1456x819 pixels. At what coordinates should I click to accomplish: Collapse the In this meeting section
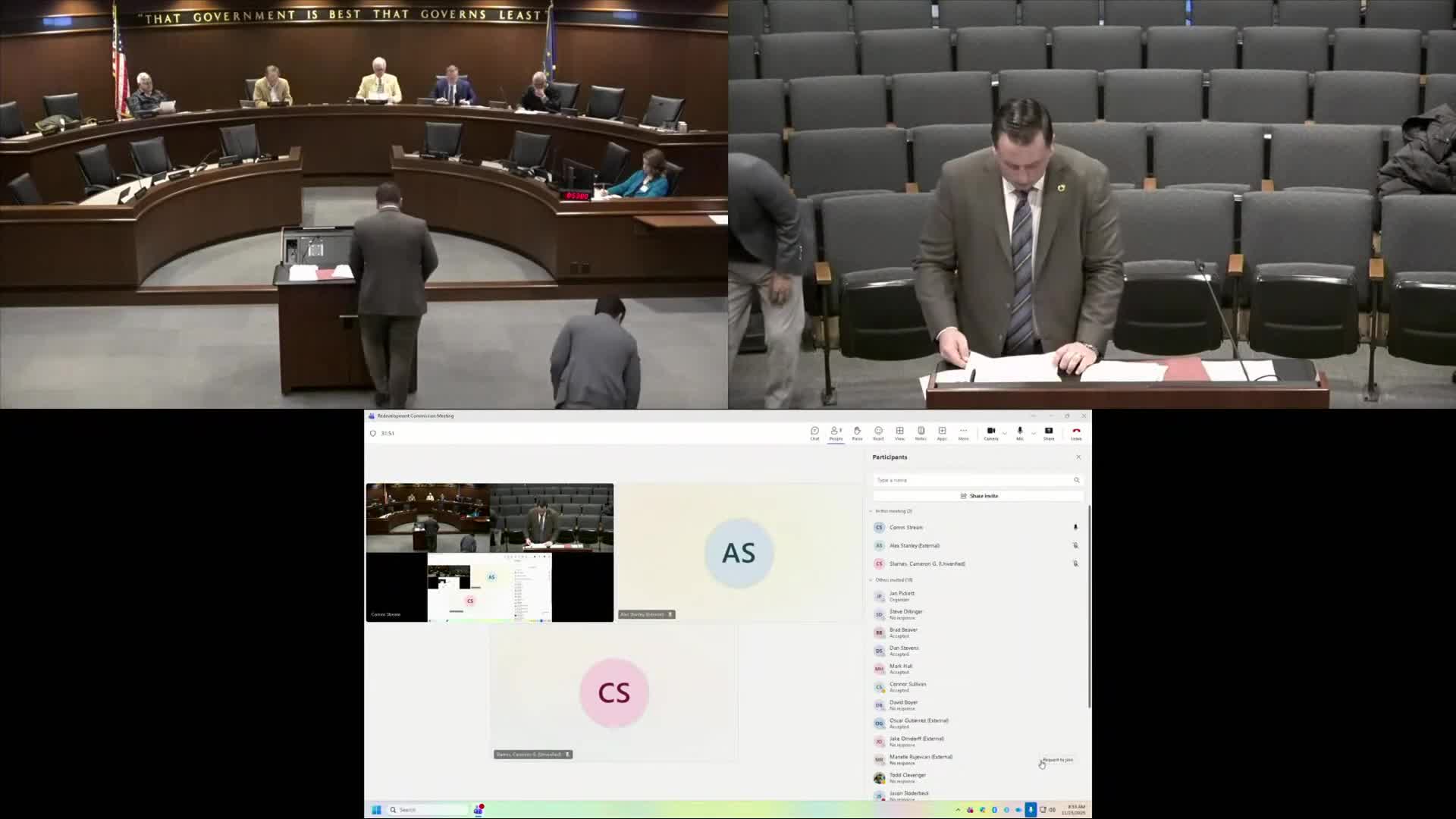[x=871, y=511]
